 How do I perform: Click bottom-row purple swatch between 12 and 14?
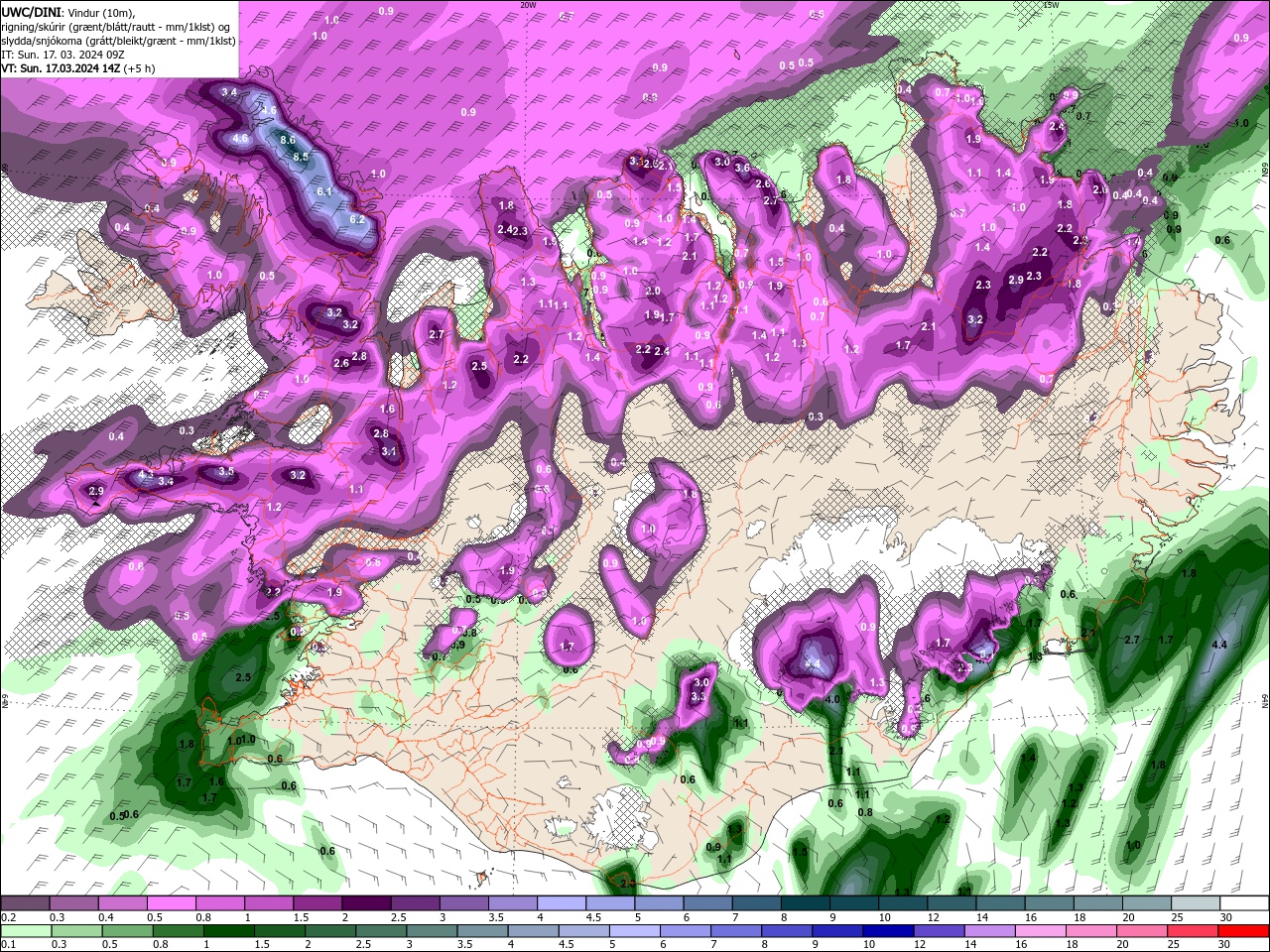[x=940, y=931]
